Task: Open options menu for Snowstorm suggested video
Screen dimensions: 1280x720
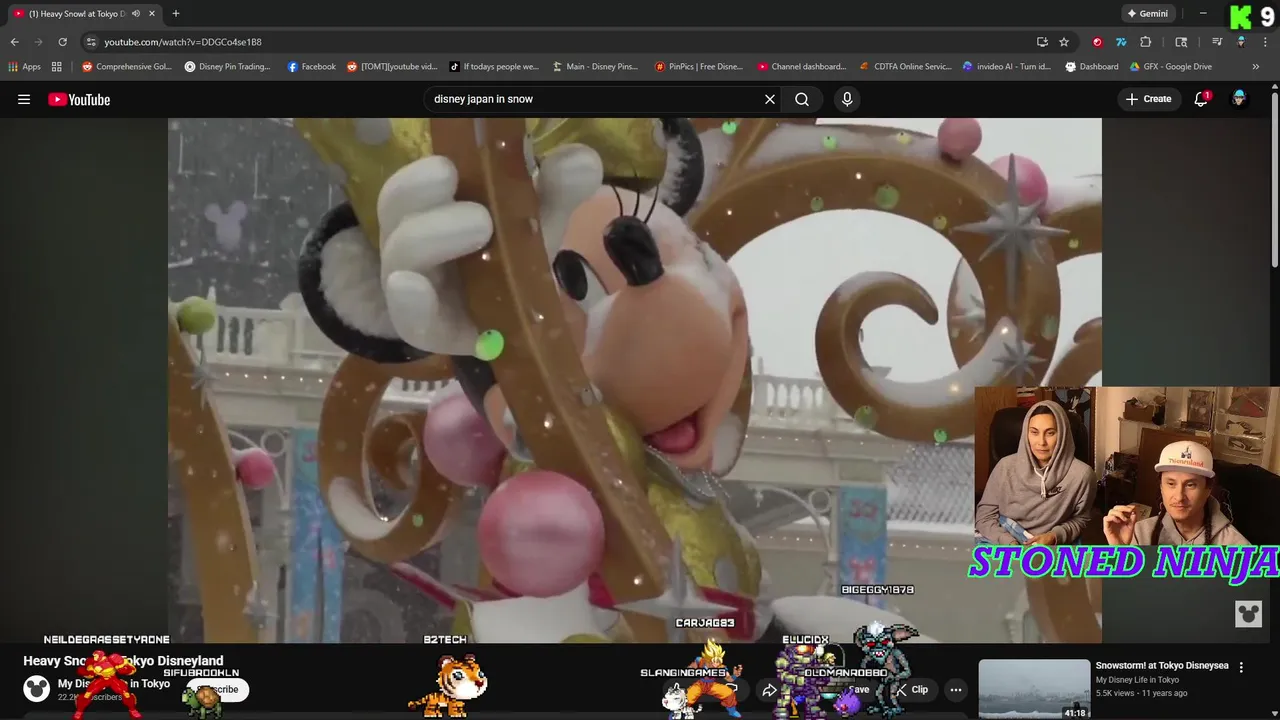Action: pyautogui.click(x=1241, y=667)
